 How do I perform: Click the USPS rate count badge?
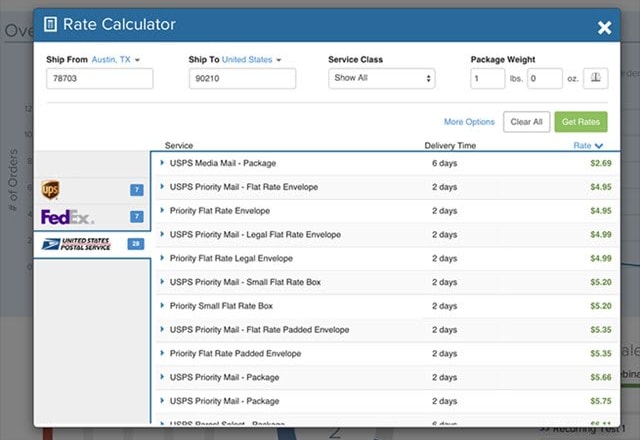pyautogui.click(x=136, y=244)
